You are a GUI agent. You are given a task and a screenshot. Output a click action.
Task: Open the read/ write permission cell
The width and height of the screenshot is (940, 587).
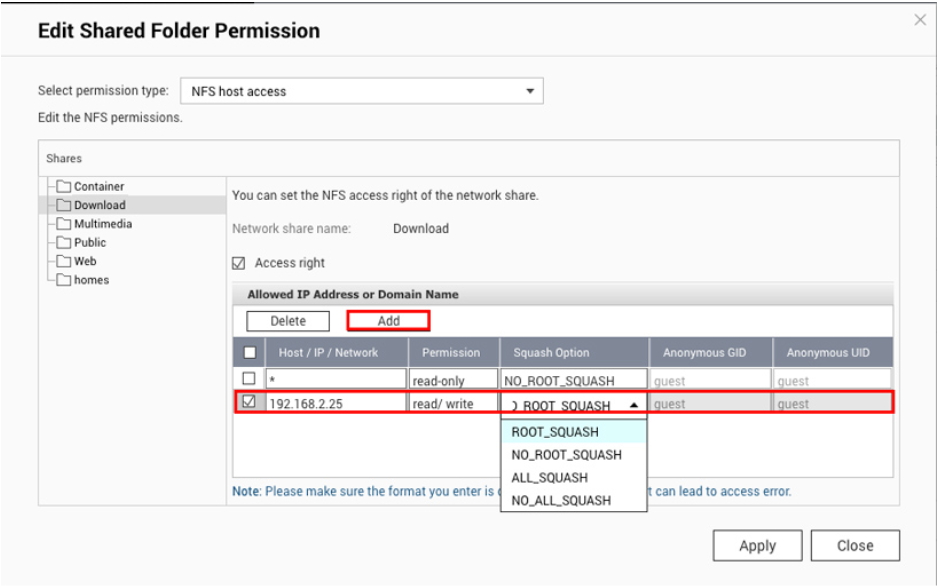click(454, 404)
